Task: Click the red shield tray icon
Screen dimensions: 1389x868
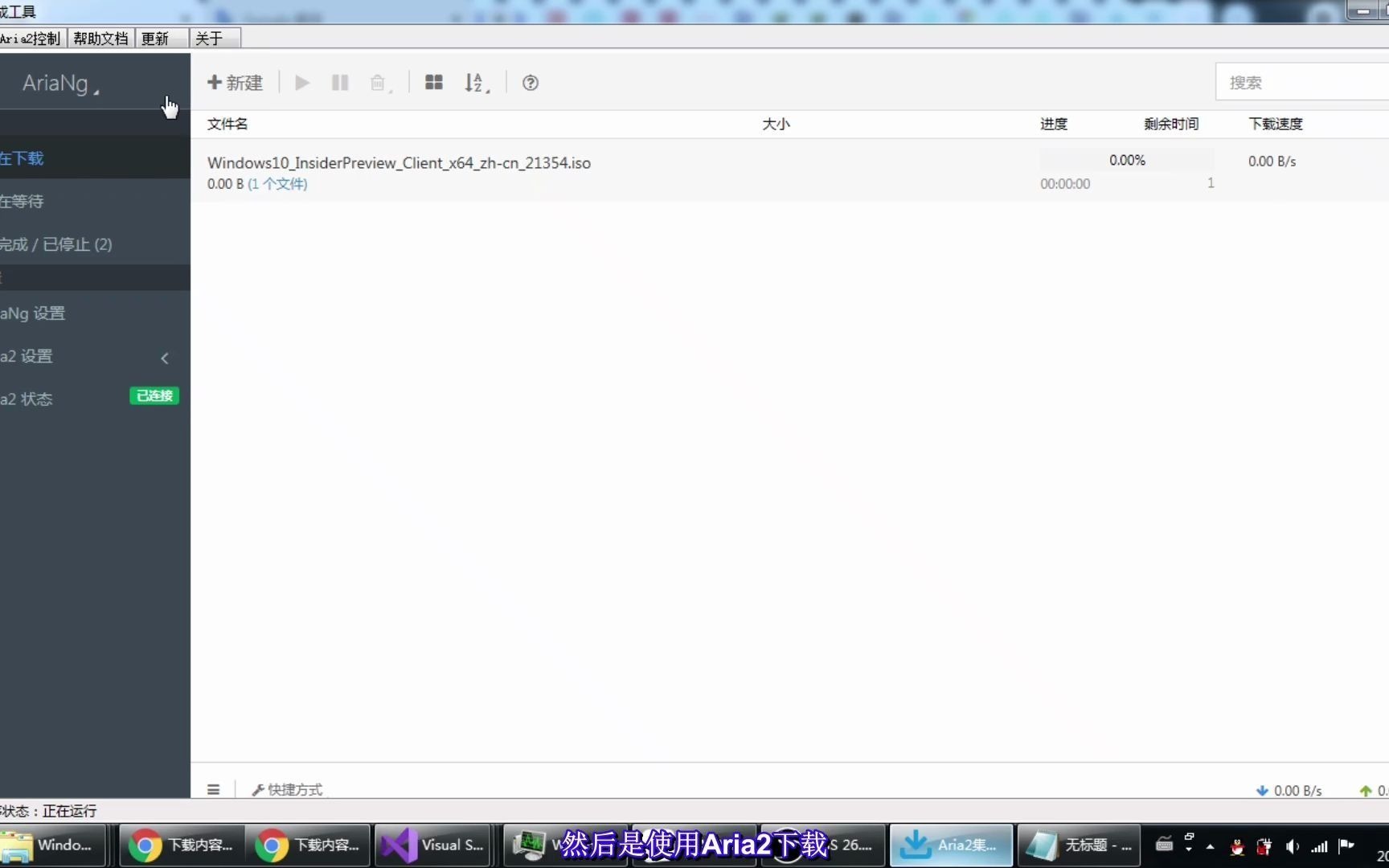Action: [1264, 846]
